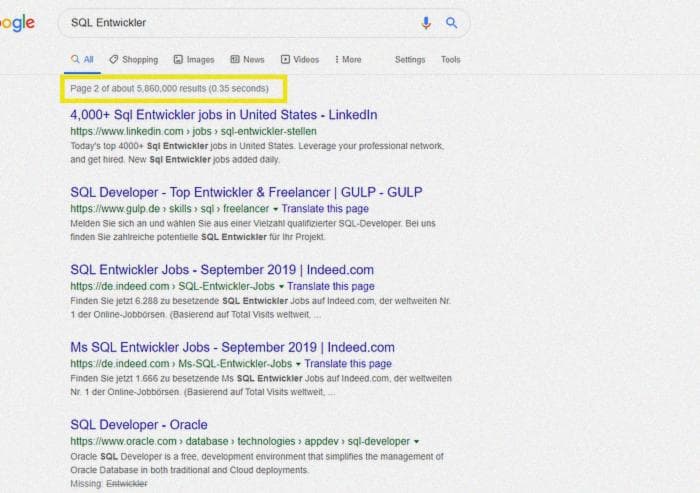This screenshot has width=700, height=493.
Task: Translate the Ms-SQL-Entwickler-Jobs Indeed page
Action: click(348, 364)
